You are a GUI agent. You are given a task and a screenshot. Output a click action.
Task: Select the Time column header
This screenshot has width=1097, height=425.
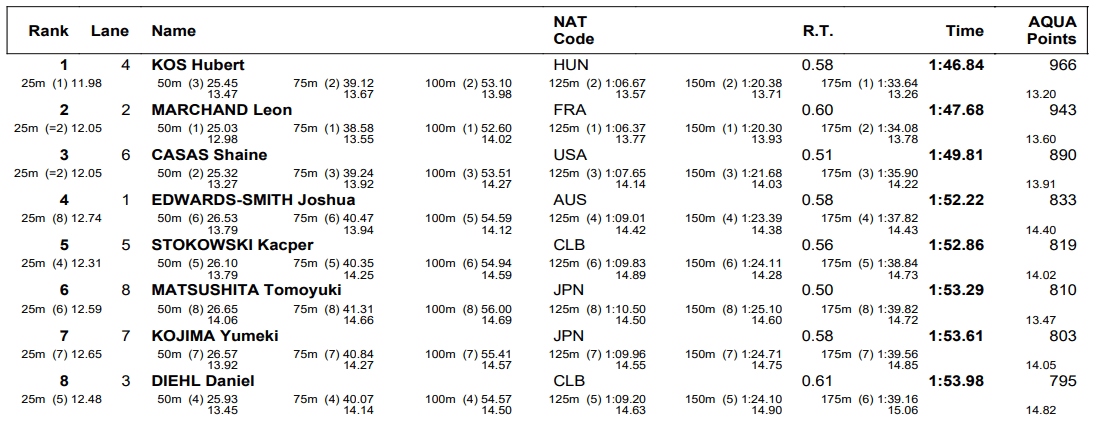pyautogui.click(x=964, y=31)
